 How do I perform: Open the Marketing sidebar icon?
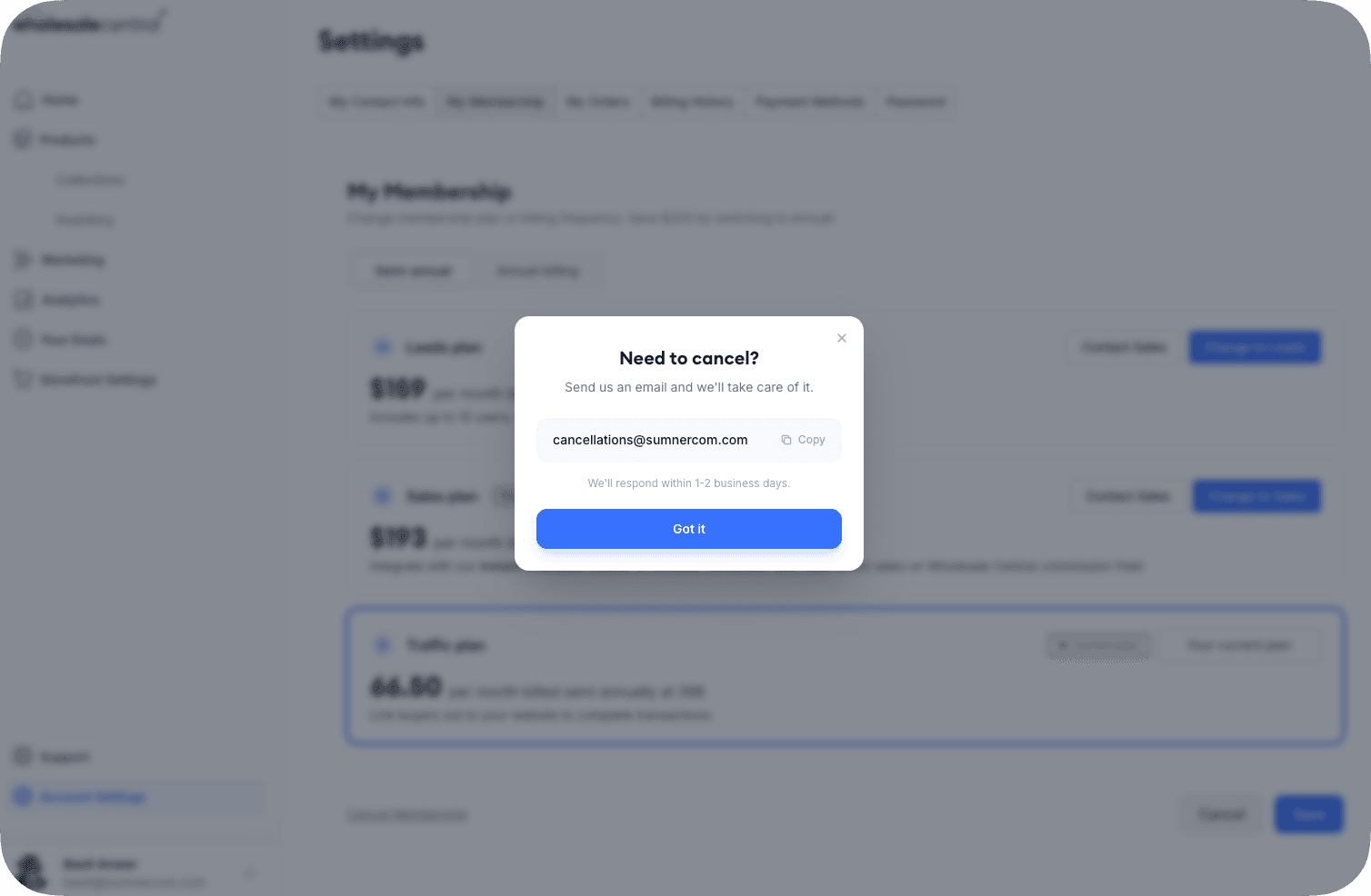point(24,260)
